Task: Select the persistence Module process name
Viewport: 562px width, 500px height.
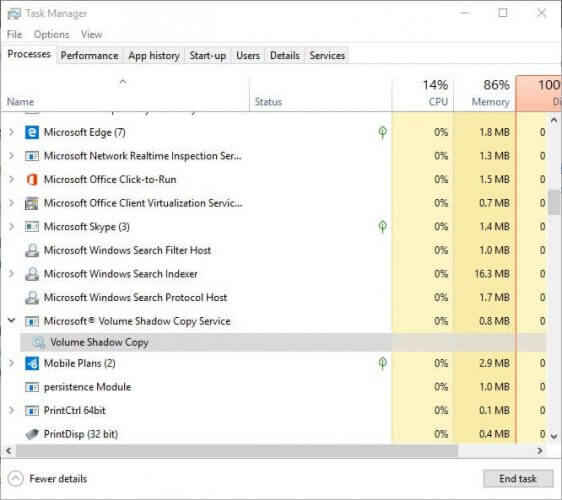Action: pos(87,387)
